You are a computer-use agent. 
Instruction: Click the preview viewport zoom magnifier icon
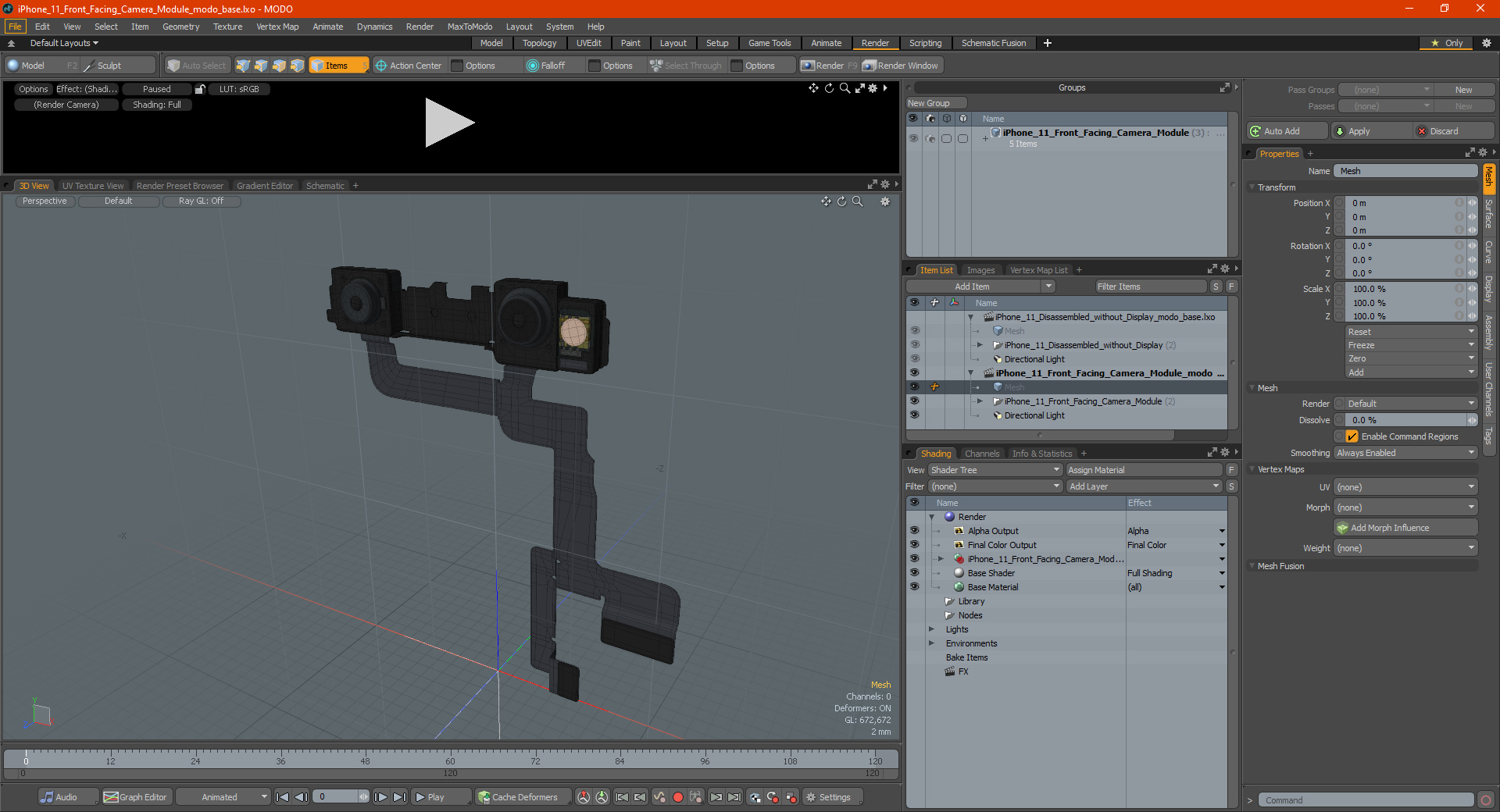coord(845,88)
